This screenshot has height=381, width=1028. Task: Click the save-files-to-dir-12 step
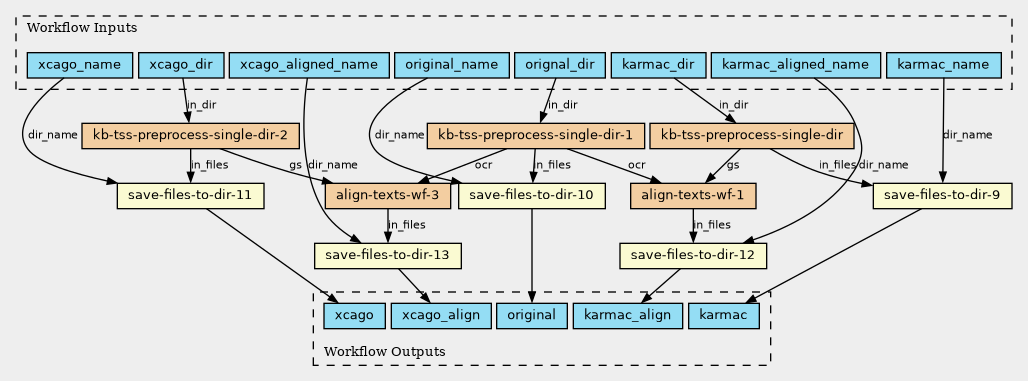pyautogui.click(x=693, y=256)
